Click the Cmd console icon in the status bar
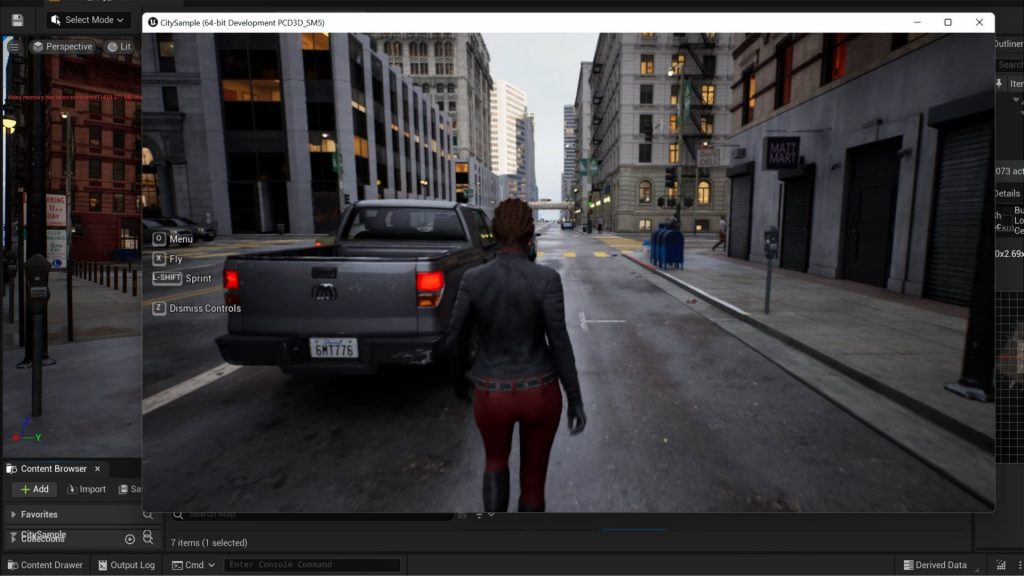The image size is (1024, 576). tap(176, 565)
